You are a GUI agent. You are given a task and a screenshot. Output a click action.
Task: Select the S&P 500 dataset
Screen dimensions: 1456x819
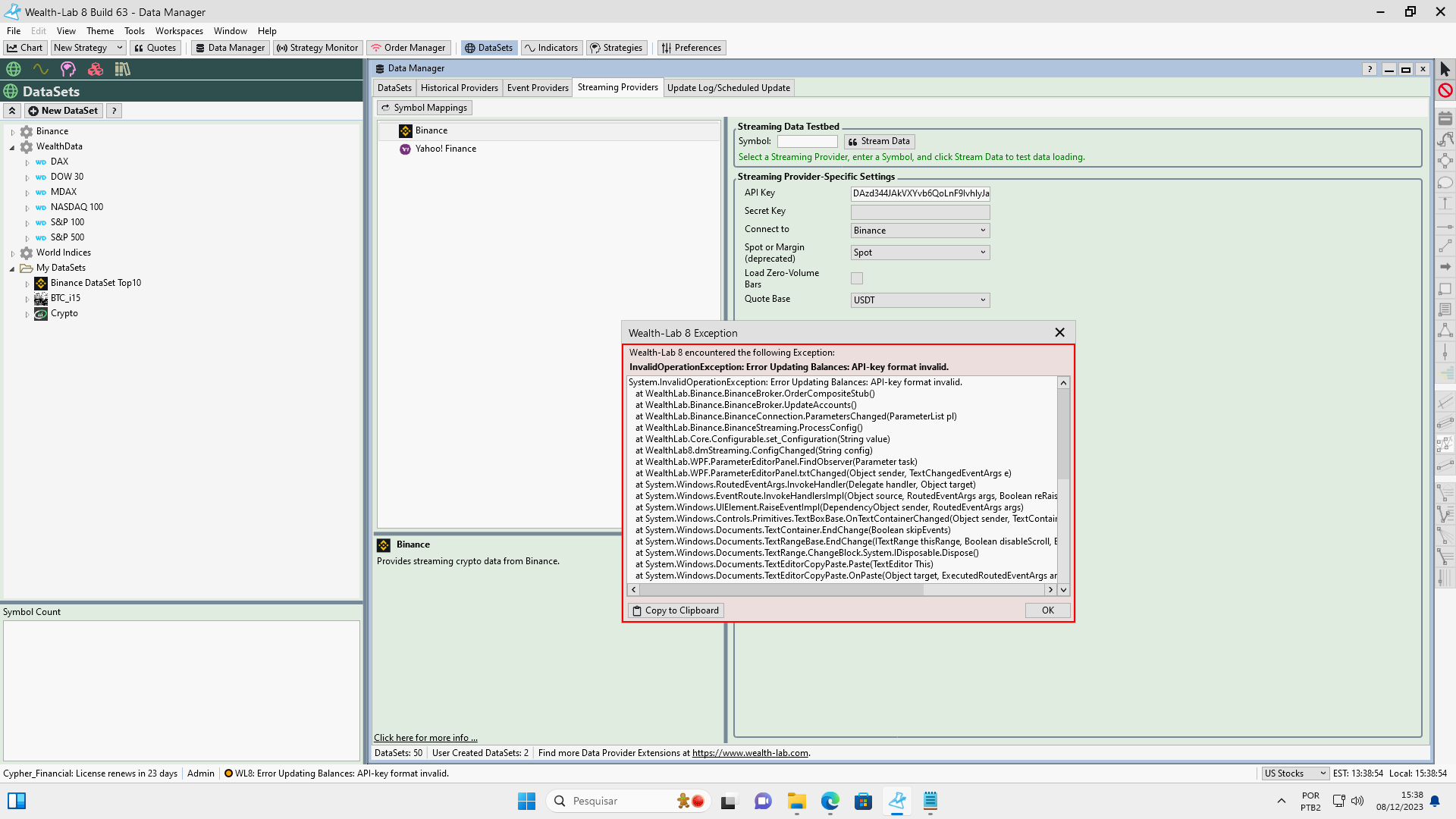(x=67, y=237)
